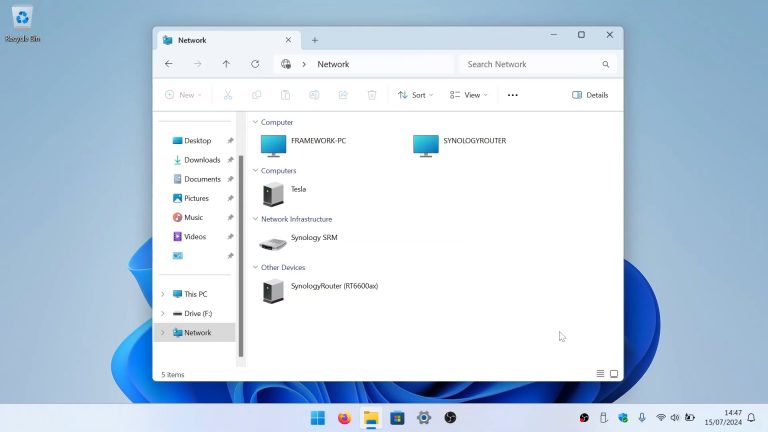Click the Forward navigation arrow
Viewport: 768px width, 432px height.
click(x=197, y=64)
